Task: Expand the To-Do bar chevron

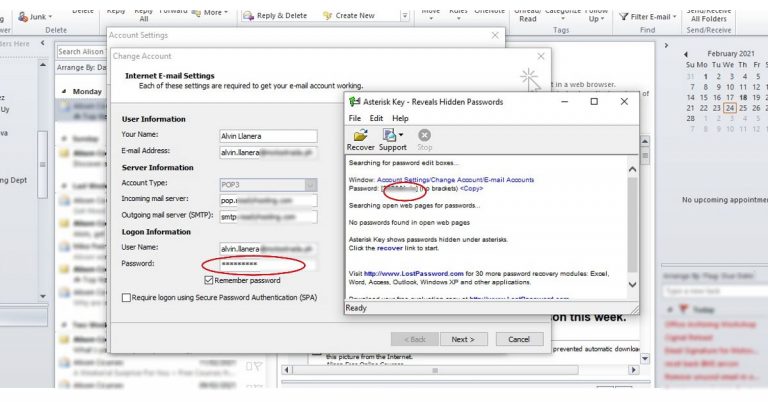Action: point(666,46)
